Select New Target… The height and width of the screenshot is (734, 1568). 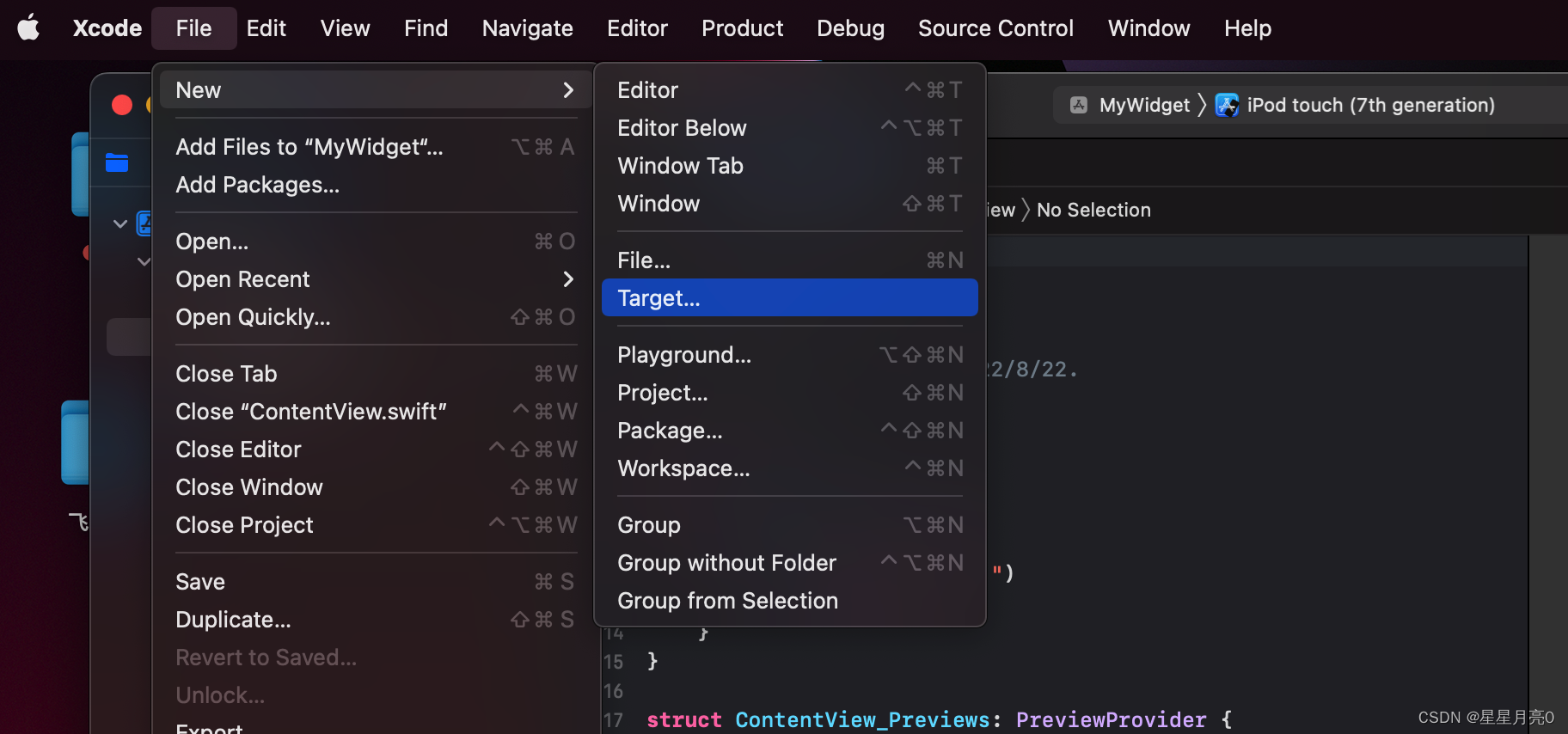pyautogui.click(x=790, y=297)
